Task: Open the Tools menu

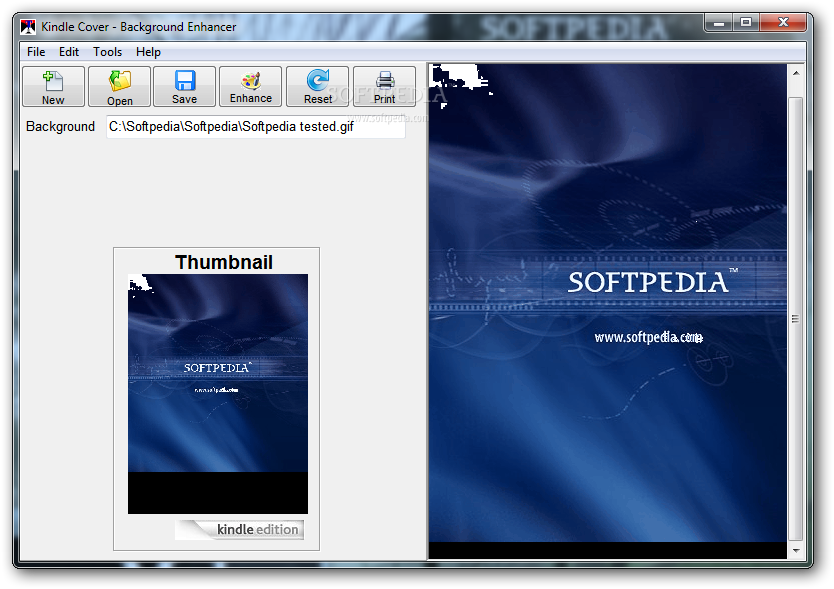Action: [107, 52]
